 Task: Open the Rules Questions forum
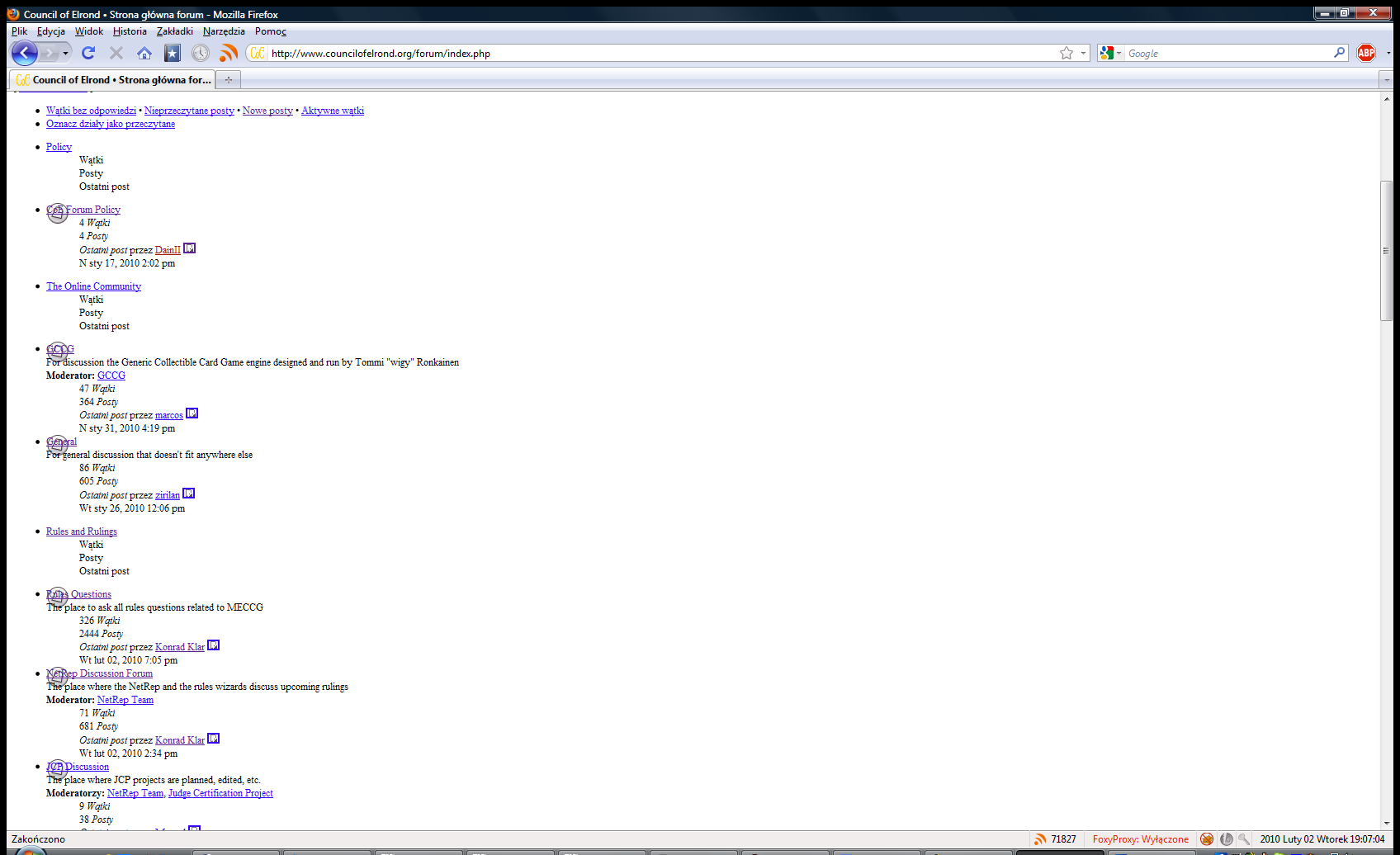pos(78,594)
